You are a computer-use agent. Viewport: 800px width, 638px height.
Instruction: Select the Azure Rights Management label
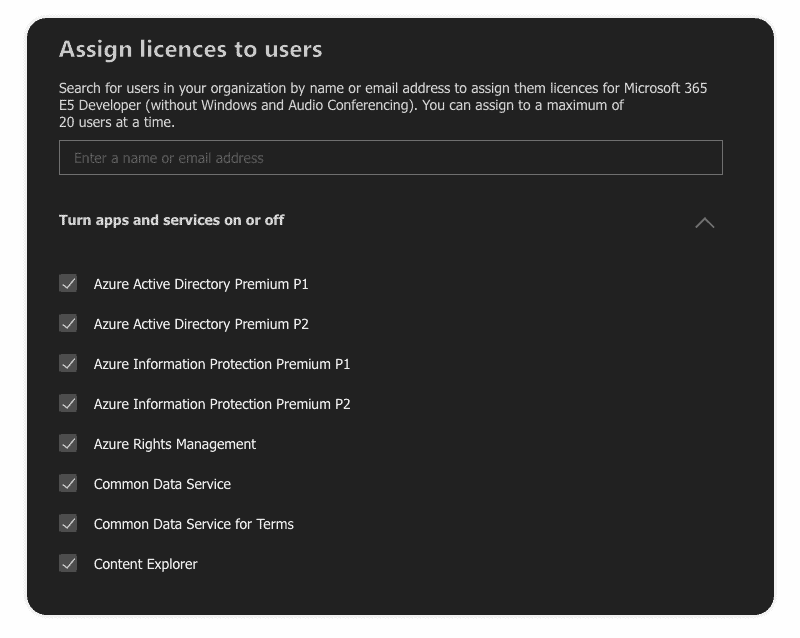click(x=174, y=444)
